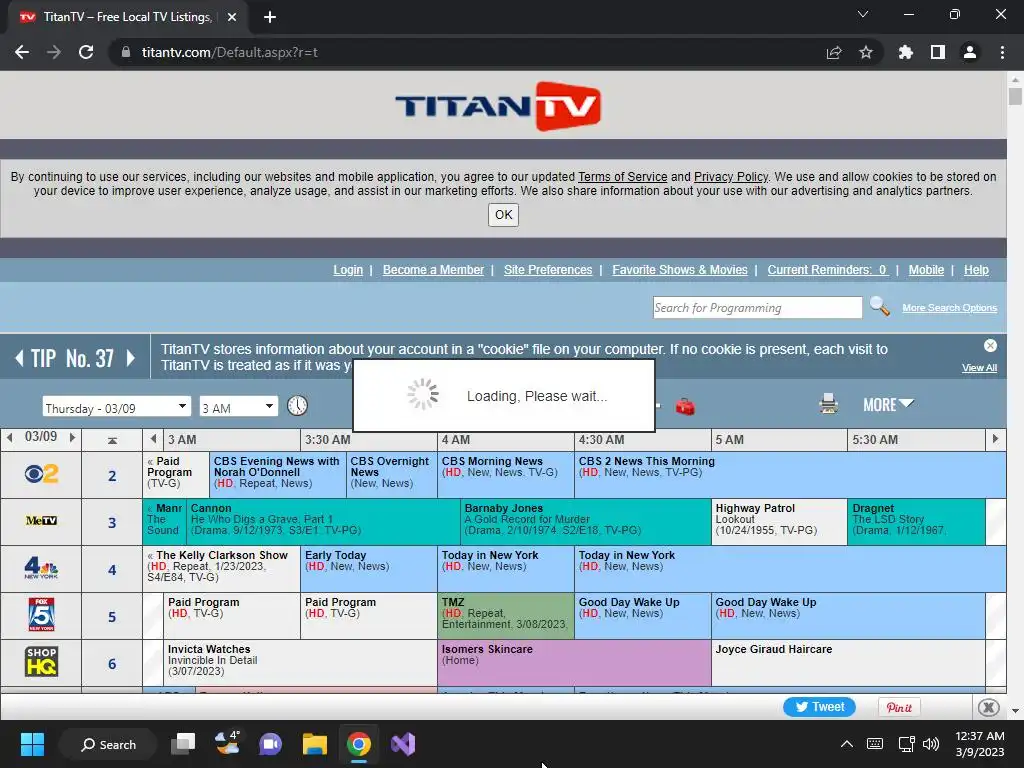
Task: Click the channel sort icon
Action: pyautogui.click(x=112, y=441)
